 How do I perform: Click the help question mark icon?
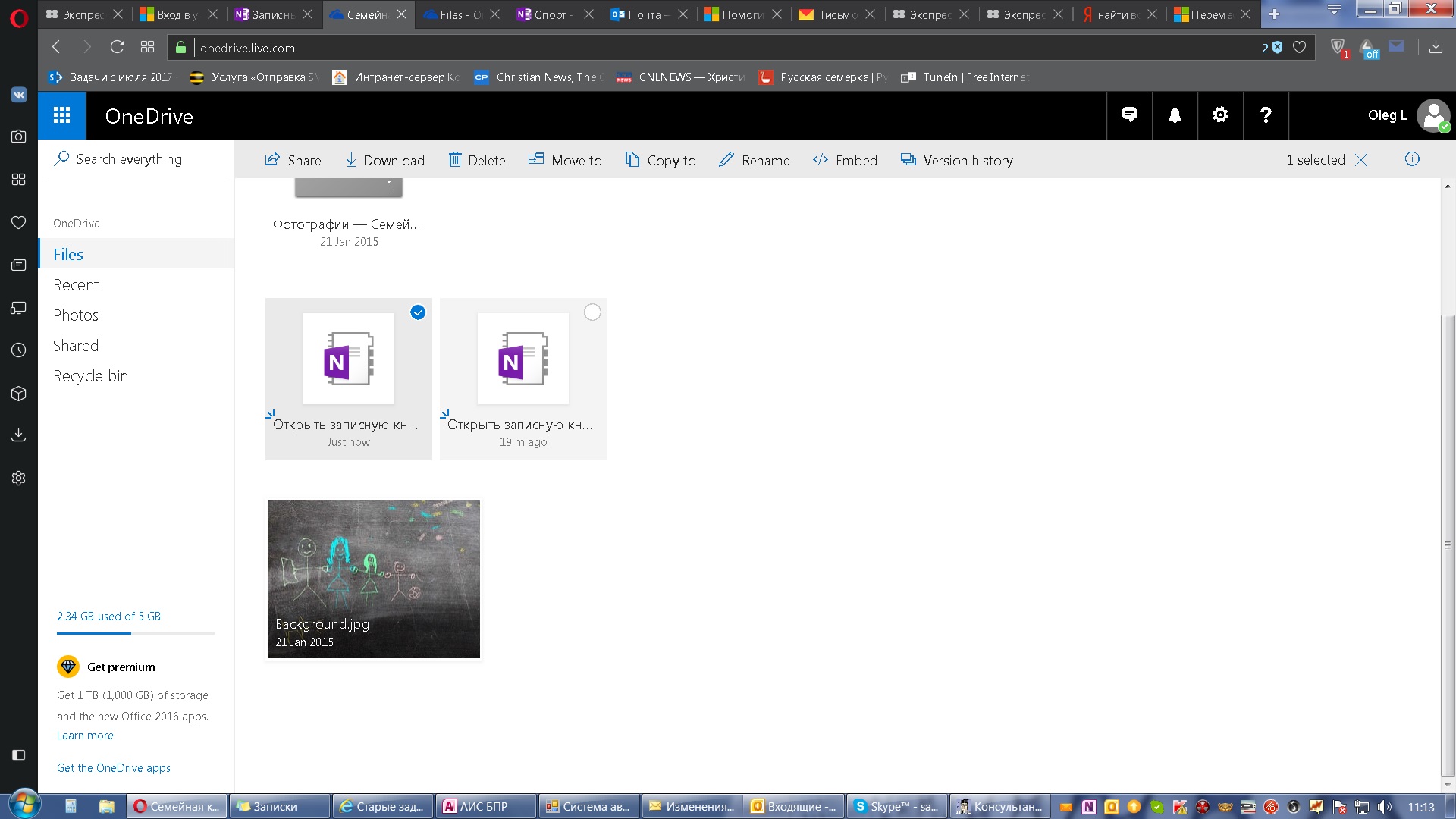tap(1266, 115)
